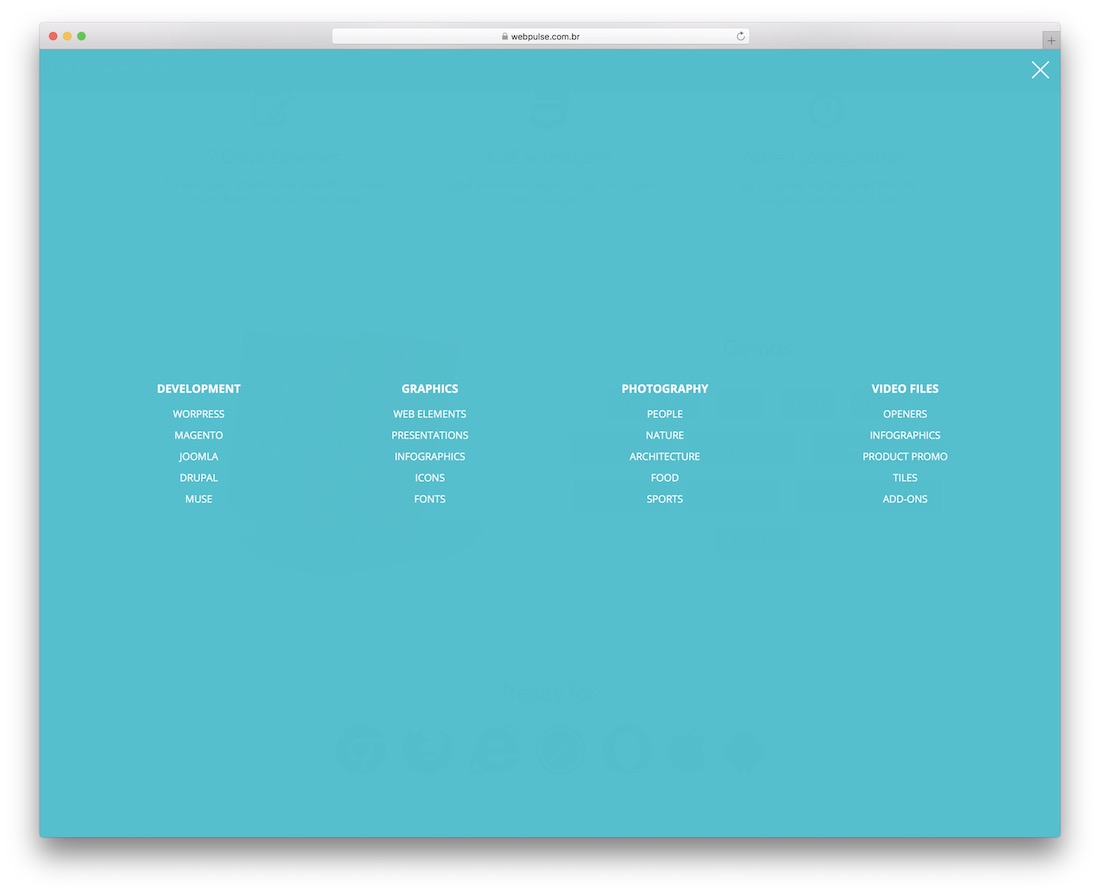Open Infographics under Graphics

pos(429,456)
